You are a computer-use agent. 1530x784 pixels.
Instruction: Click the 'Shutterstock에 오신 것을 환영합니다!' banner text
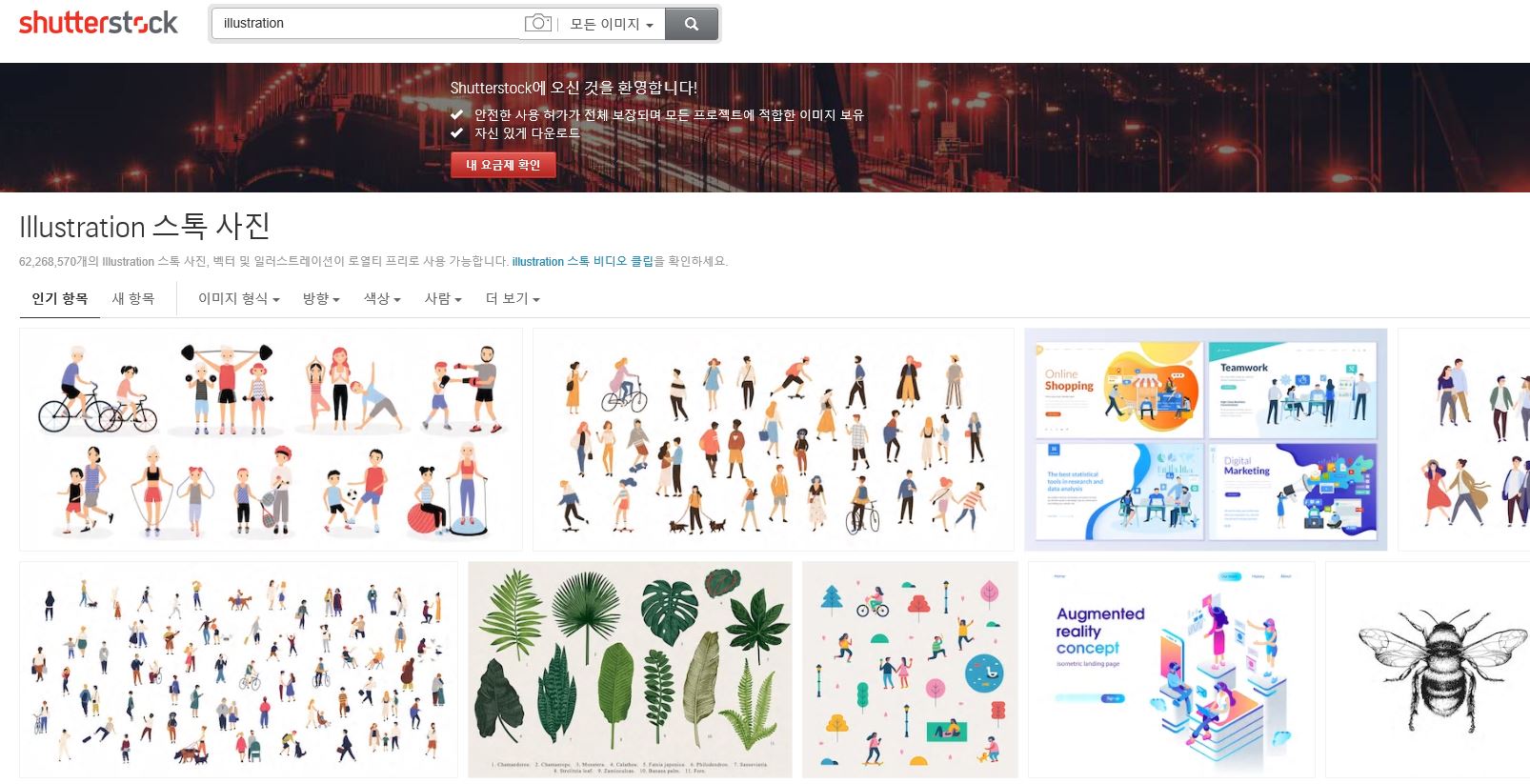coord(574,88)
